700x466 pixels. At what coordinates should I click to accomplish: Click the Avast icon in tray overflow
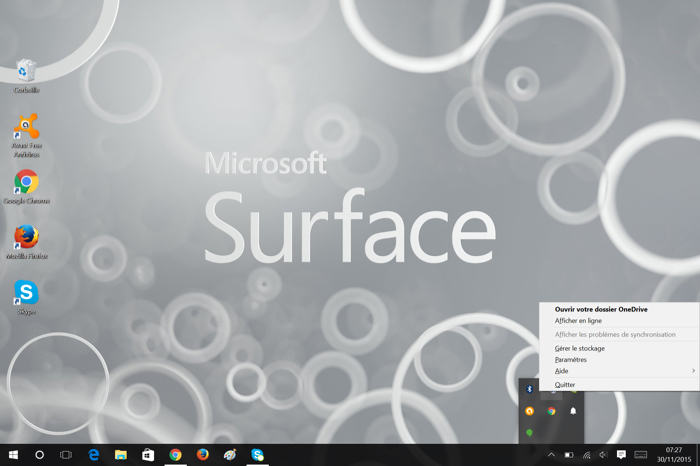[x=530, y=411]
